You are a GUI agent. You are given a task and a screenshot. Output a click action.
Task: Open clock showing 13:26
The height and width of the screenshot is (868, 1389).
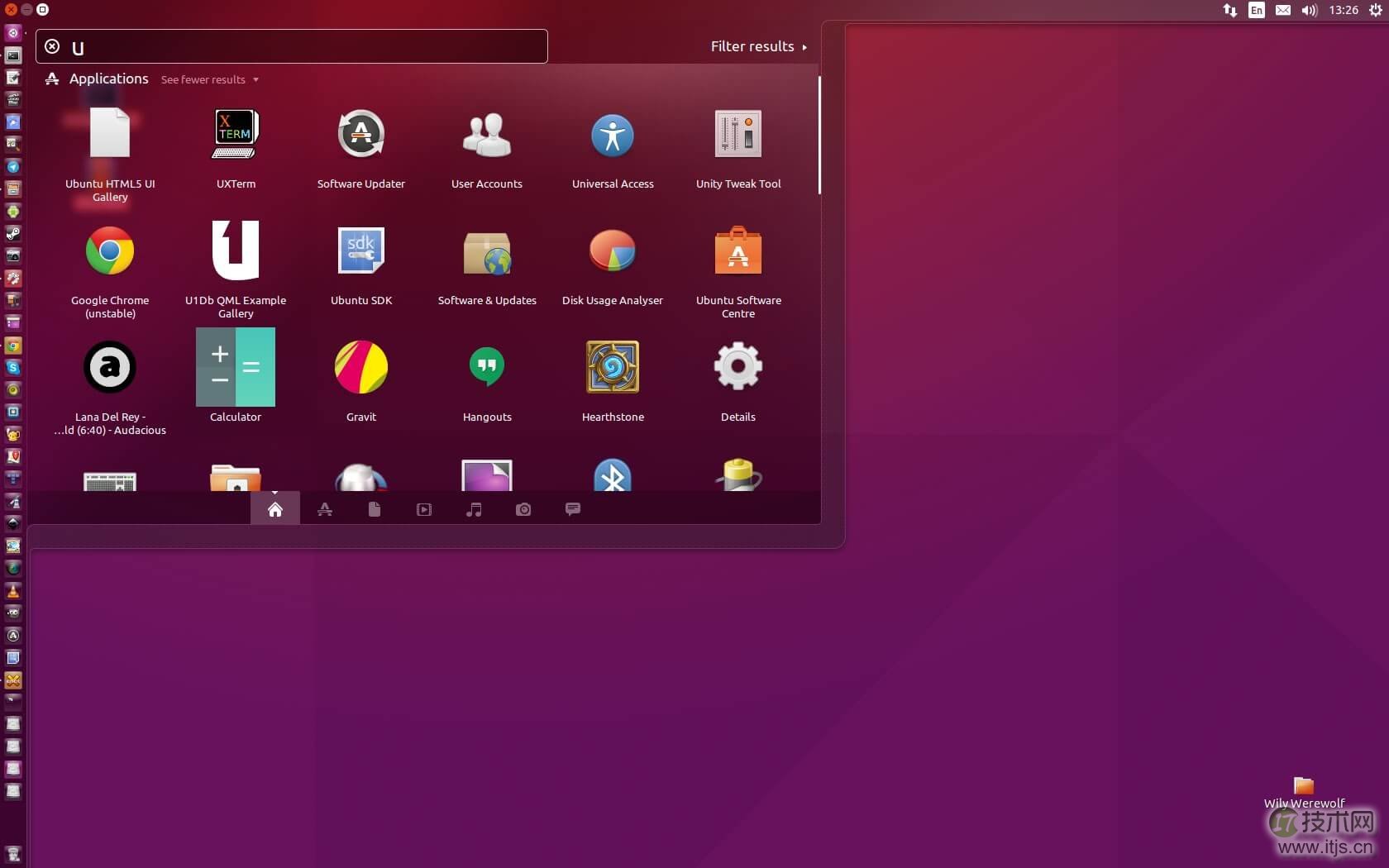[1344, 10]
